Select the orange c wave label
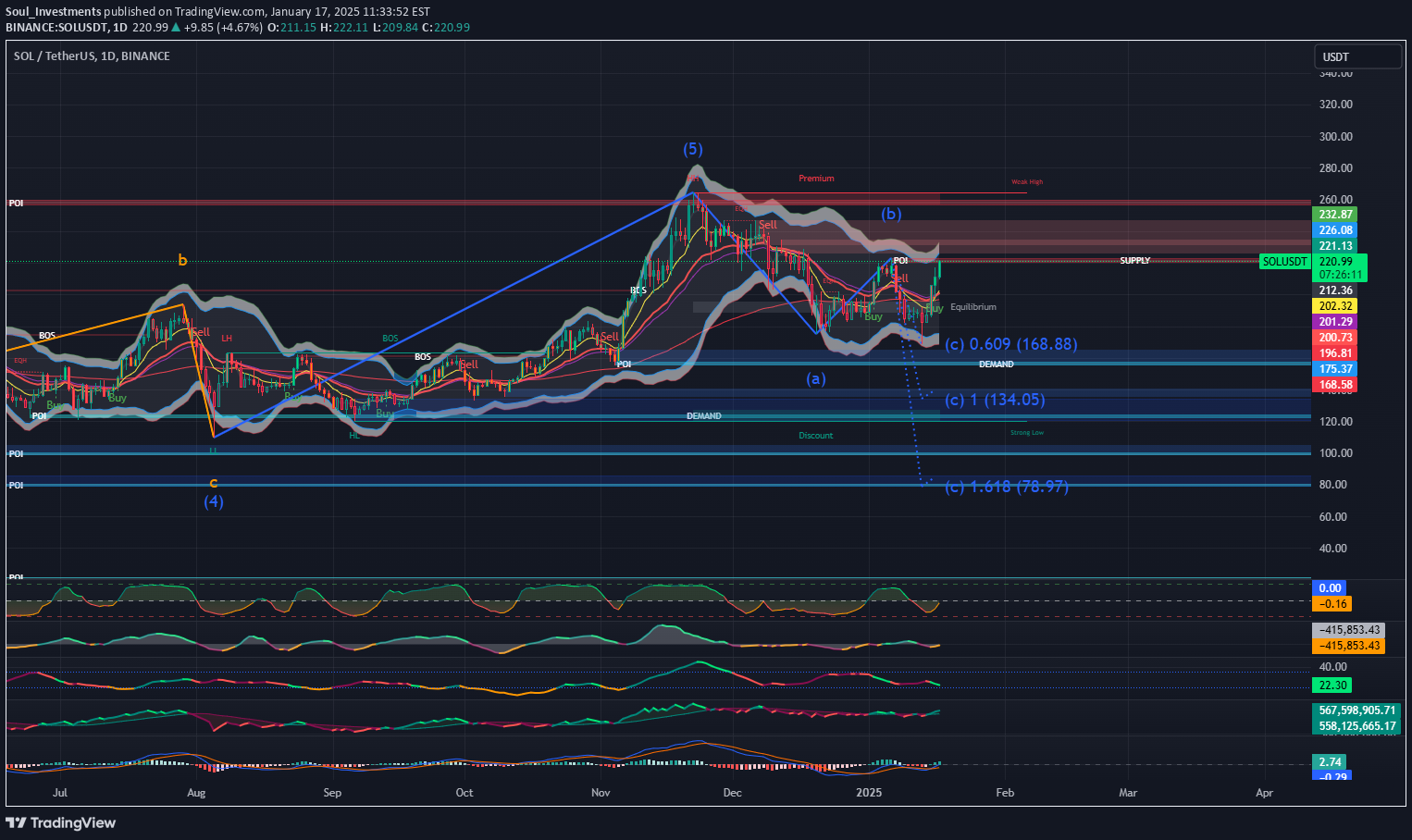Screen dimensions: 1412x840 tap(214, 483)
